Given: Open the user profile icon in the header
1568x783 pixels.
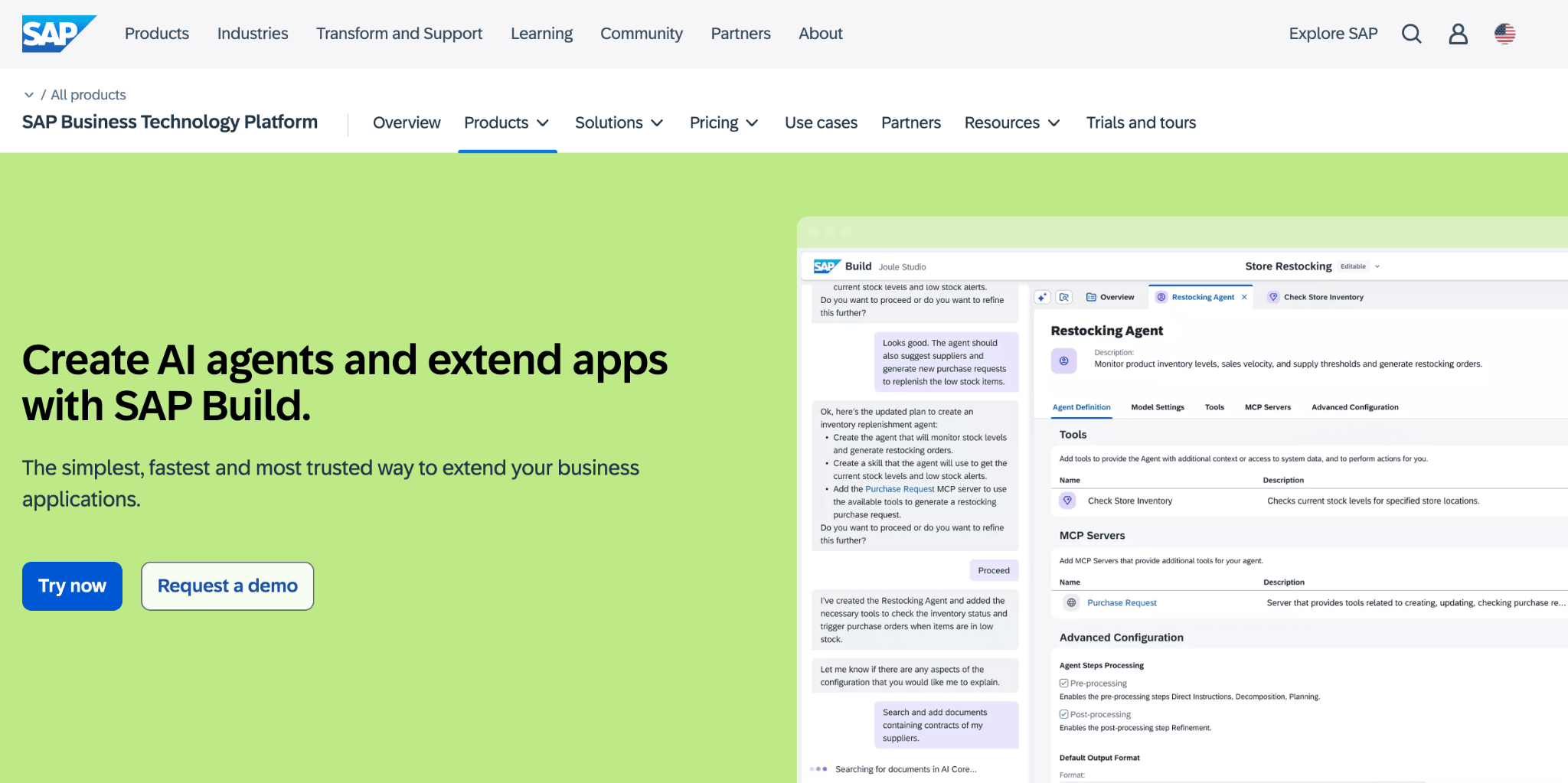Looking at the screenshot, I should pos(1458,34).
